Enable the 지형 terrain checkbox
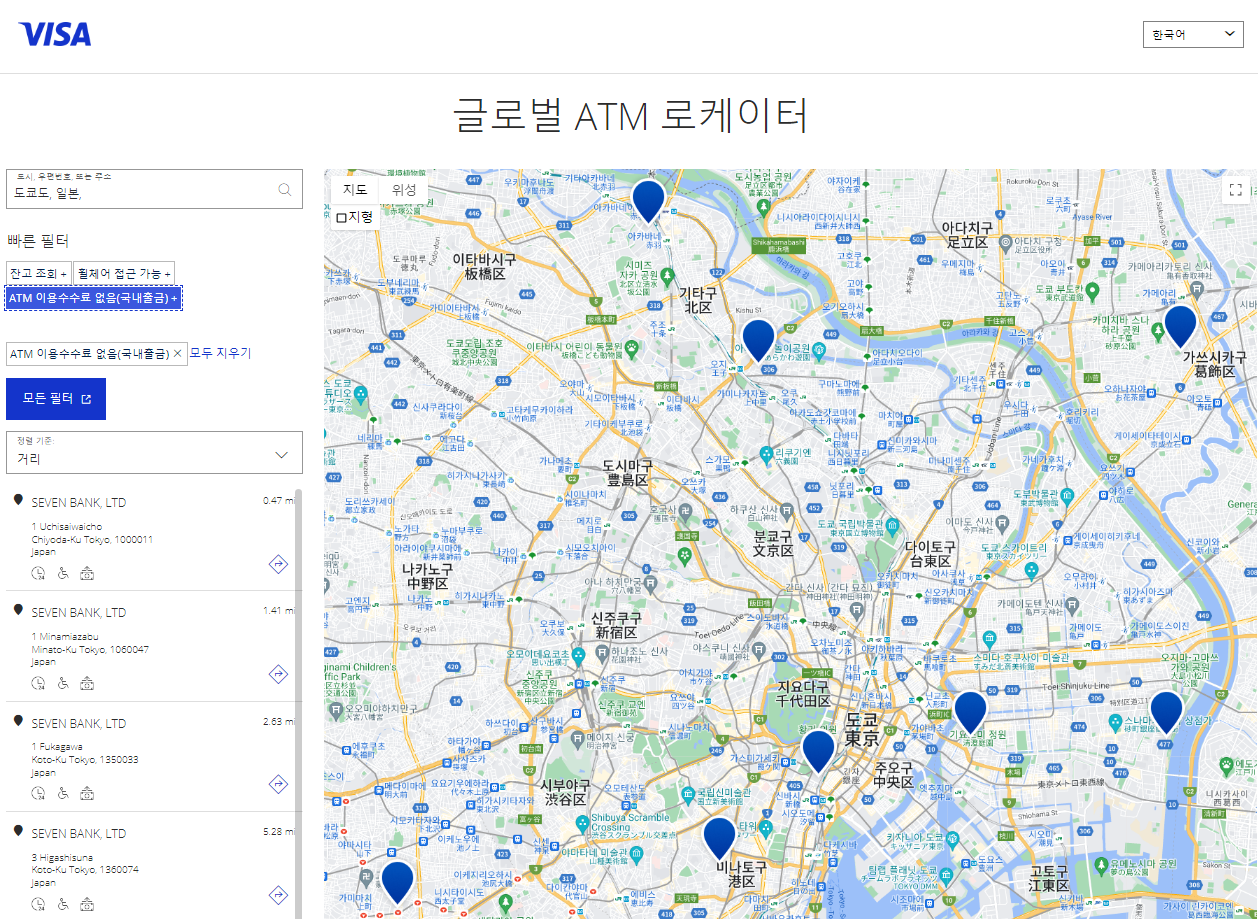This screenshot has height=919, width=1258. coord(341,217)
